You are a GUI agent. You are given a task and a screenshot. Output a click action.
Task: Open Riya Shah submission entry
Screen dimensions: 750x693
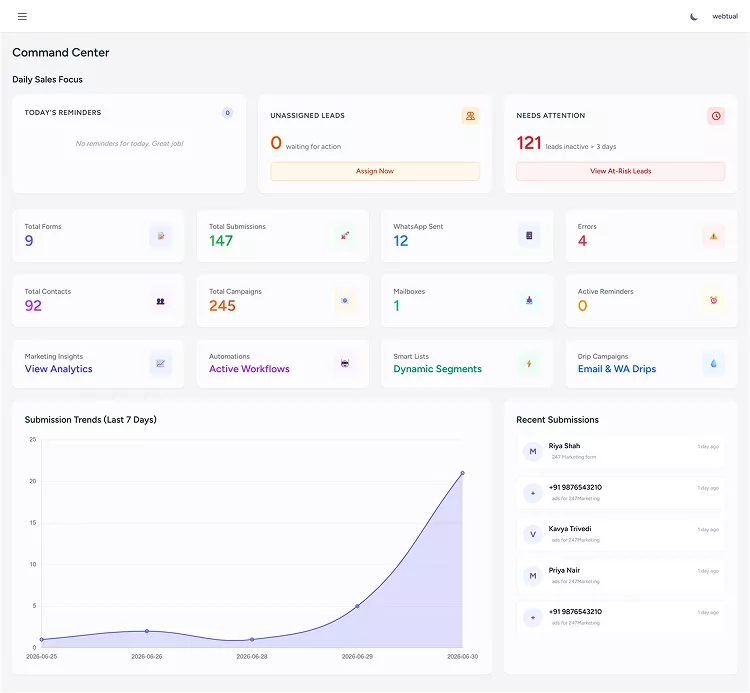click(x=620, y=451)
